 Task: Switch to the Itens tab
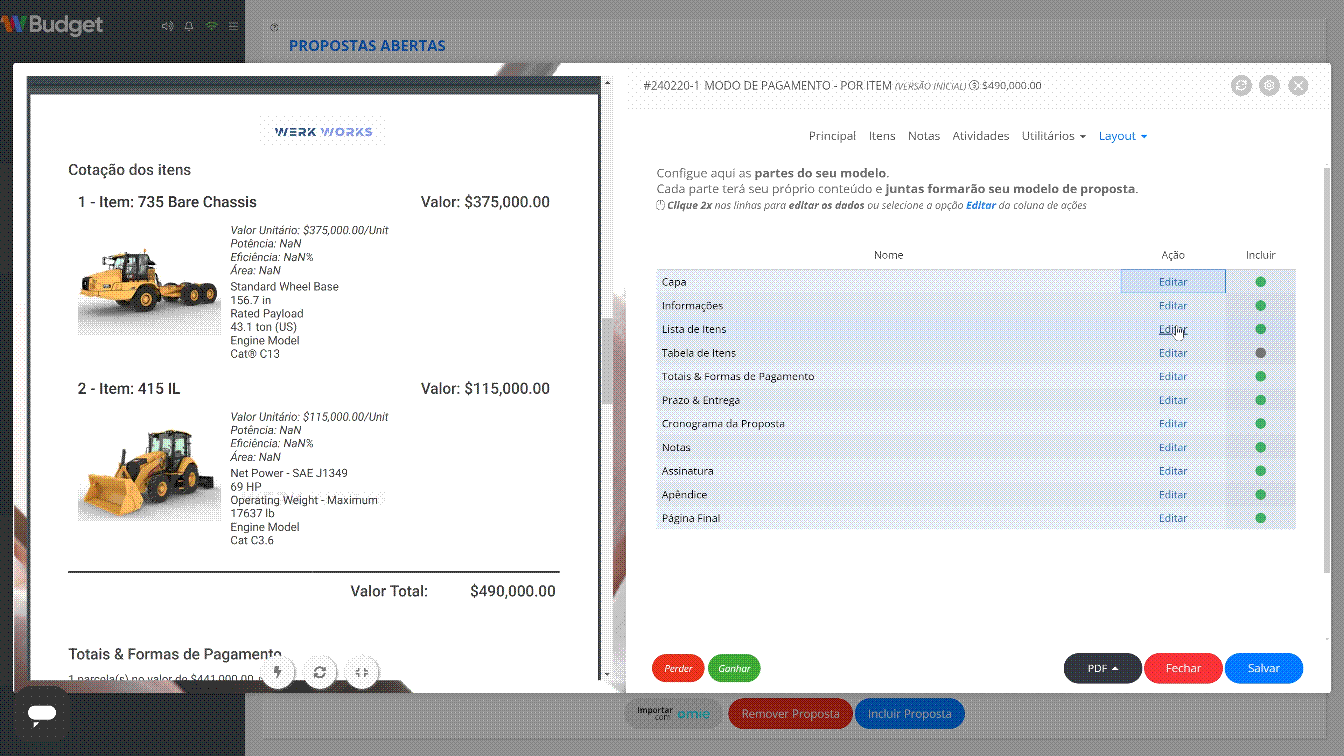tap(882, 136)
